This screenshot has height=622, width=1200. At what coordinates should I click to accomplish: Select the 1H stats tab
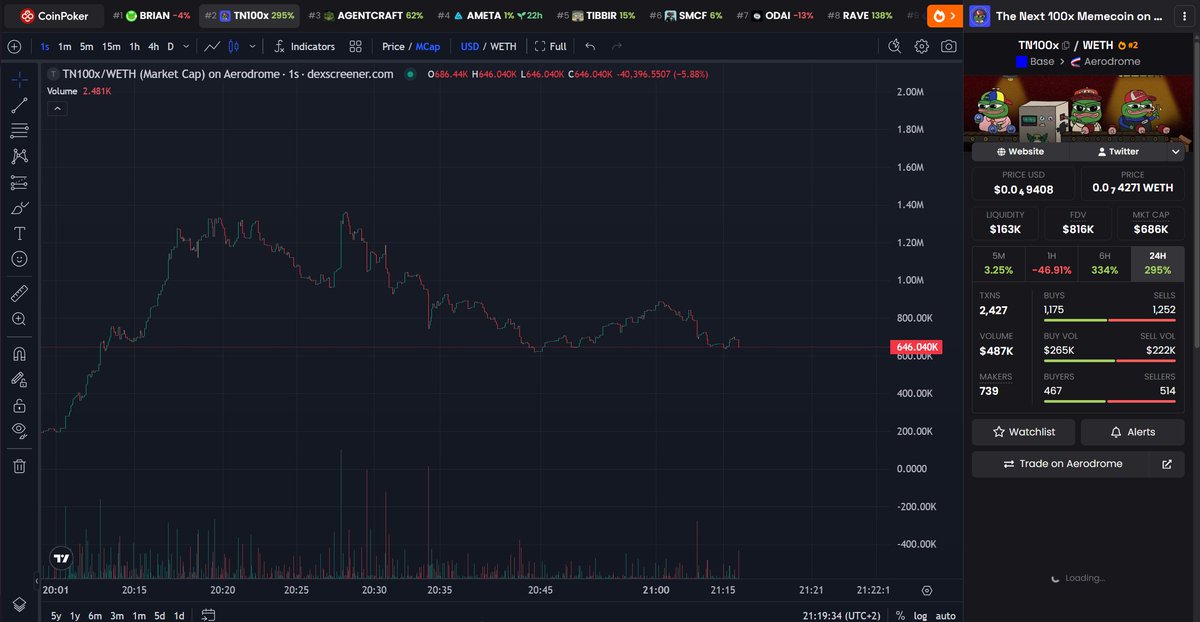(1051, 264)
